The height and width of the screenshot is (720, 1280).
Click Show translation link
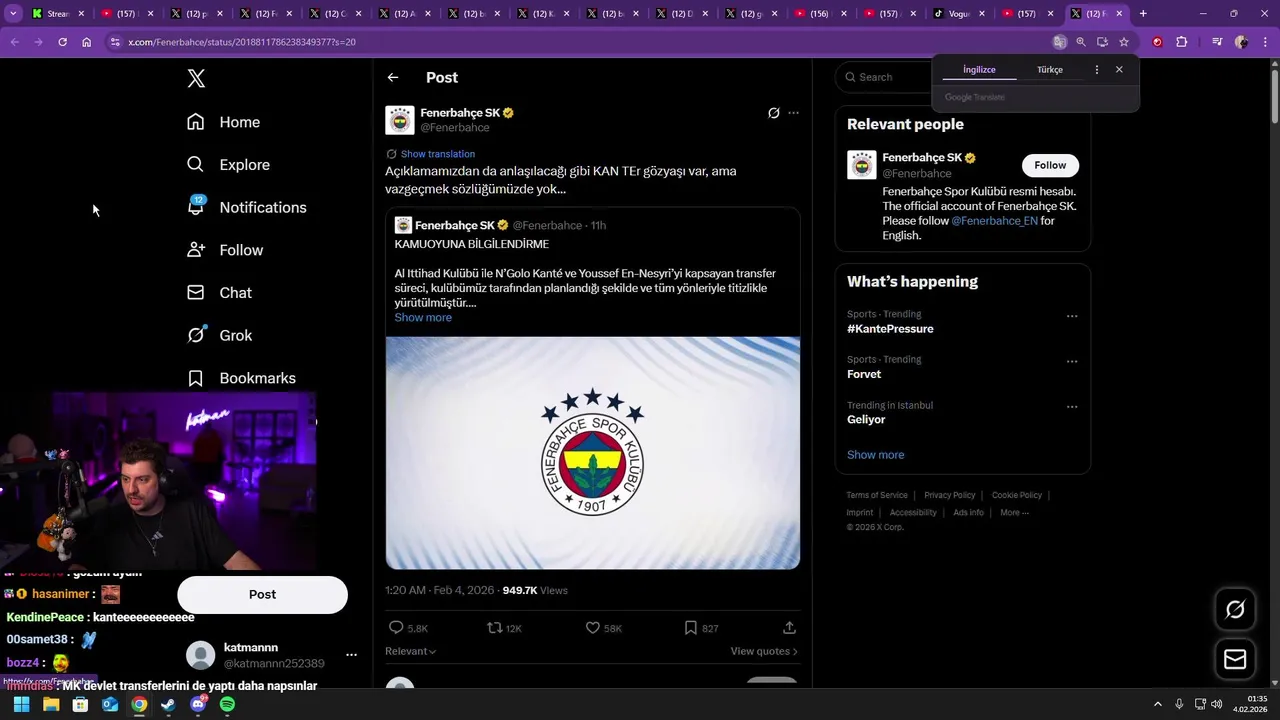coord(438,154)
